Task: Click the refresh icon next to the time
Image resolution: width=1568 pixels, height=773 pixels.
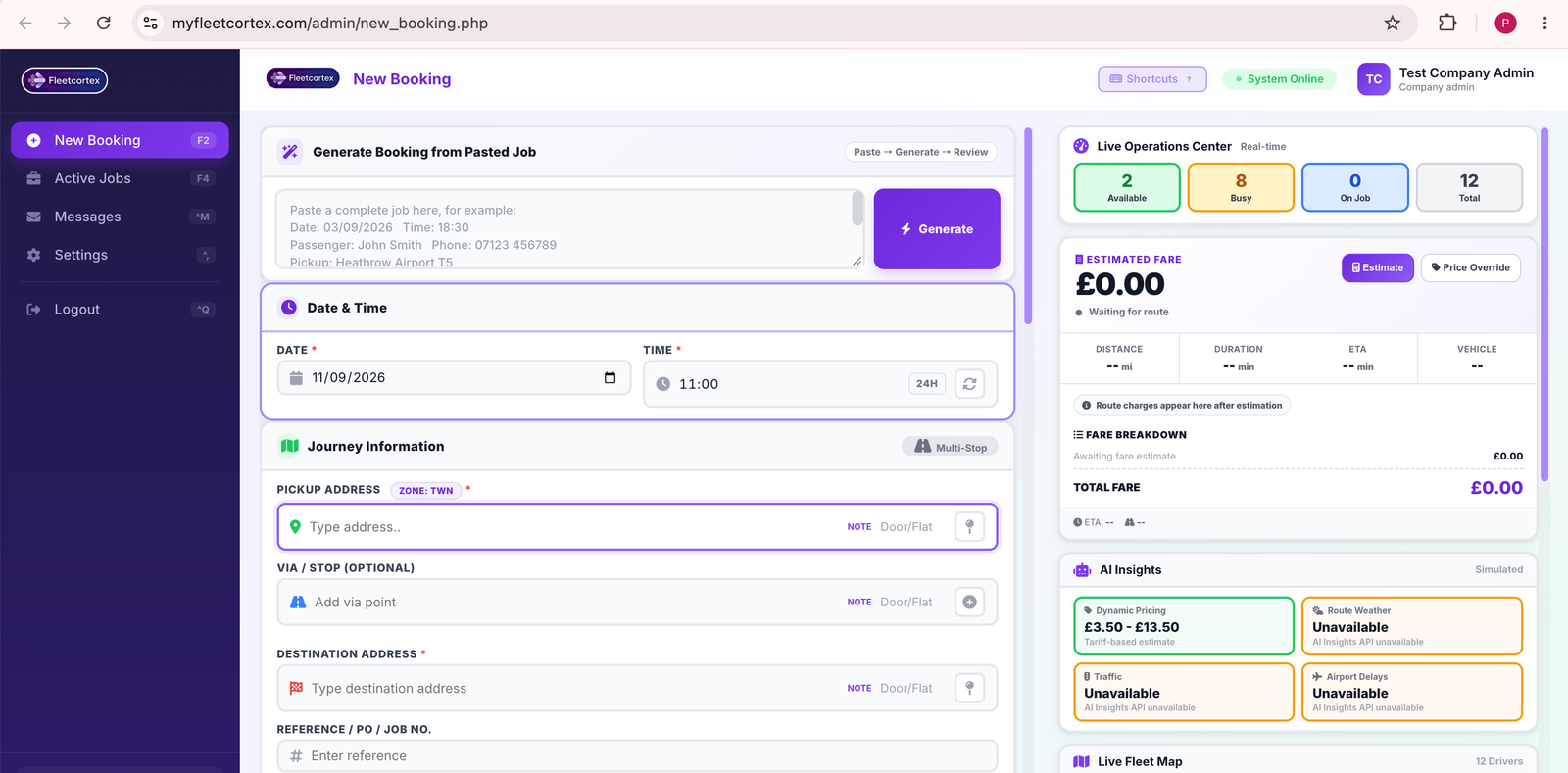Action: click(x=969, y=384)
